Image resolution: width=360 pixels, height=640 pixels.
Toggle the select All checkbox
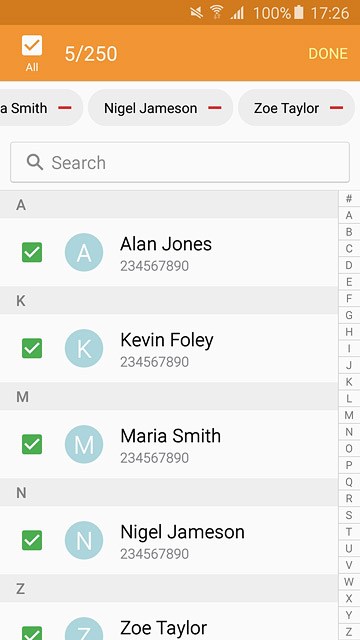pos(32,46)
